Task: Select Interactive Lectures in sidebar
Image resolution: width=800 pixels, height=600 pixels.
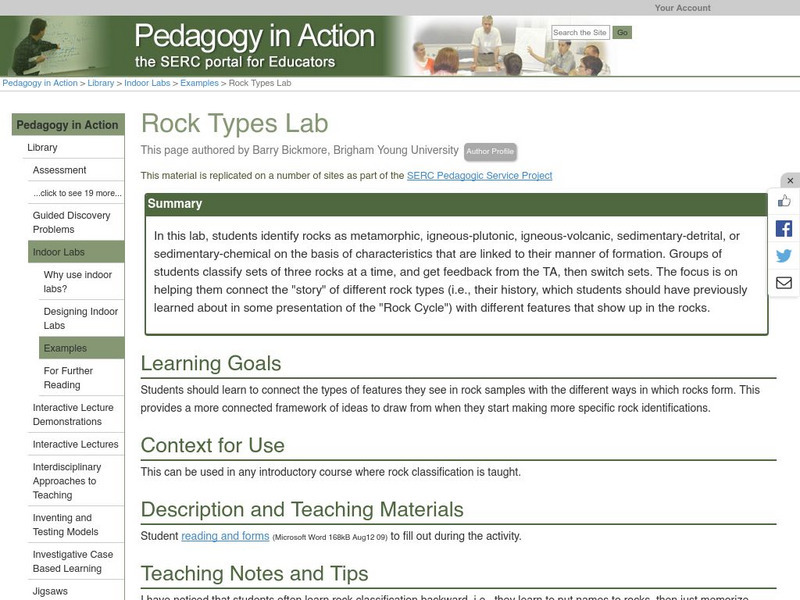Action: (75, 444)
